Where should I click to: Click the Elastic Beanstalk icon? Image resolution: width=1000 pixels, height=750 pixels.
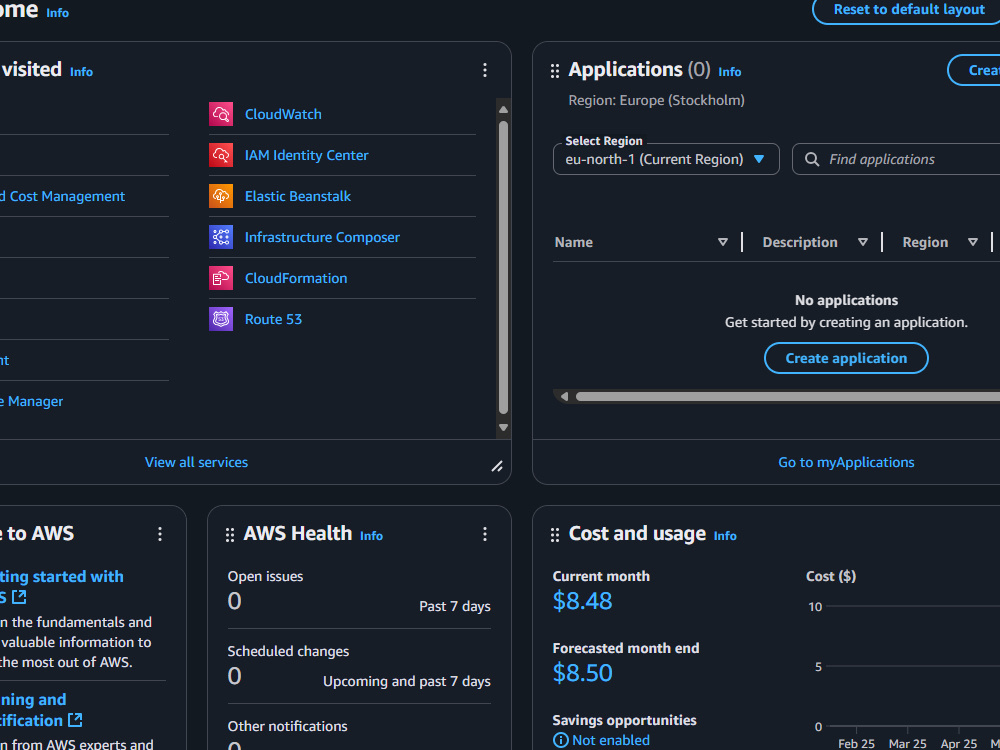pos(221,196)
